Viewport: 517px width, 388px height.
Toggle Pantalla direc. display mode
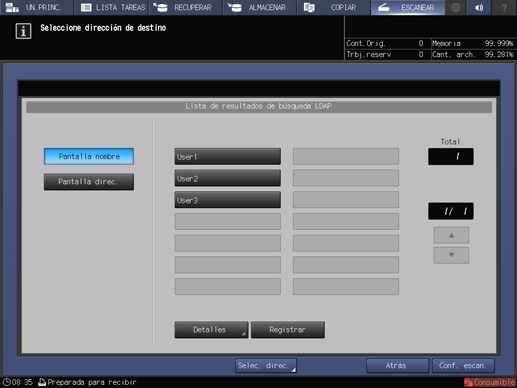coord(89,182)
